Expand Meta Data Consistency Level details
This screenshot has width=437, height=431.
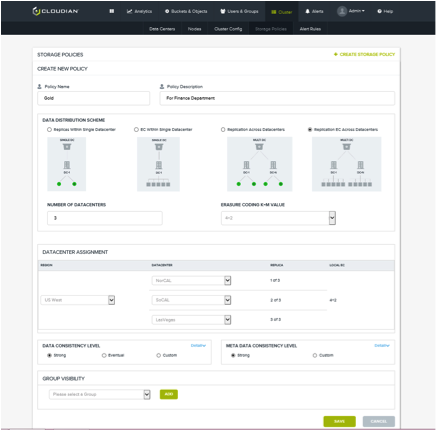[x=382, y=346]
